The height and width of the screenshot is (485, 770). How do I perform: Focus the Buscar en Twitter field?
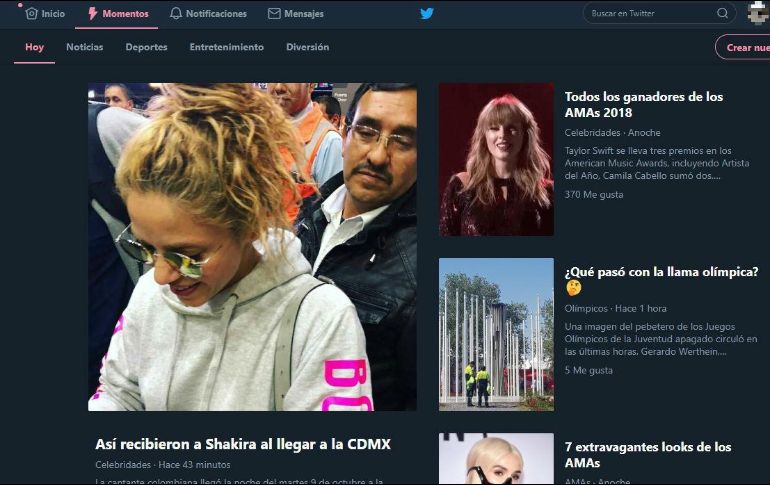tap(659, 13)
